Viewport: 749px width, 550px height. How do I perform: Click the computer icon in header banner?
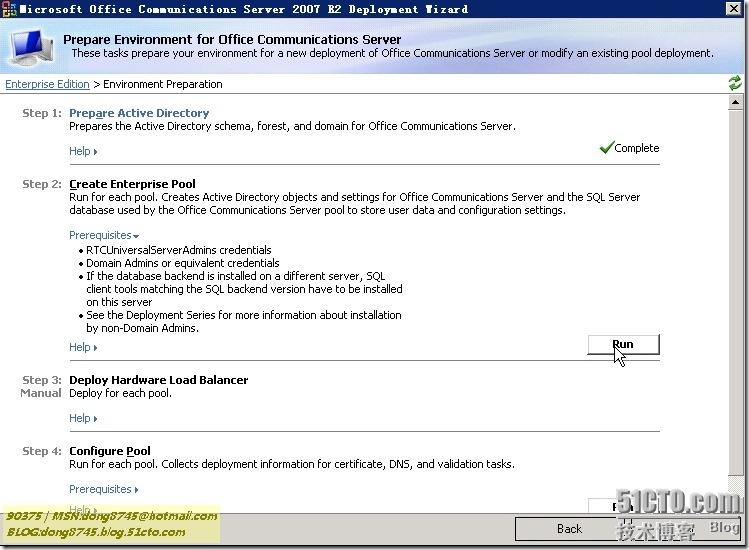click(x=32, y=47)
